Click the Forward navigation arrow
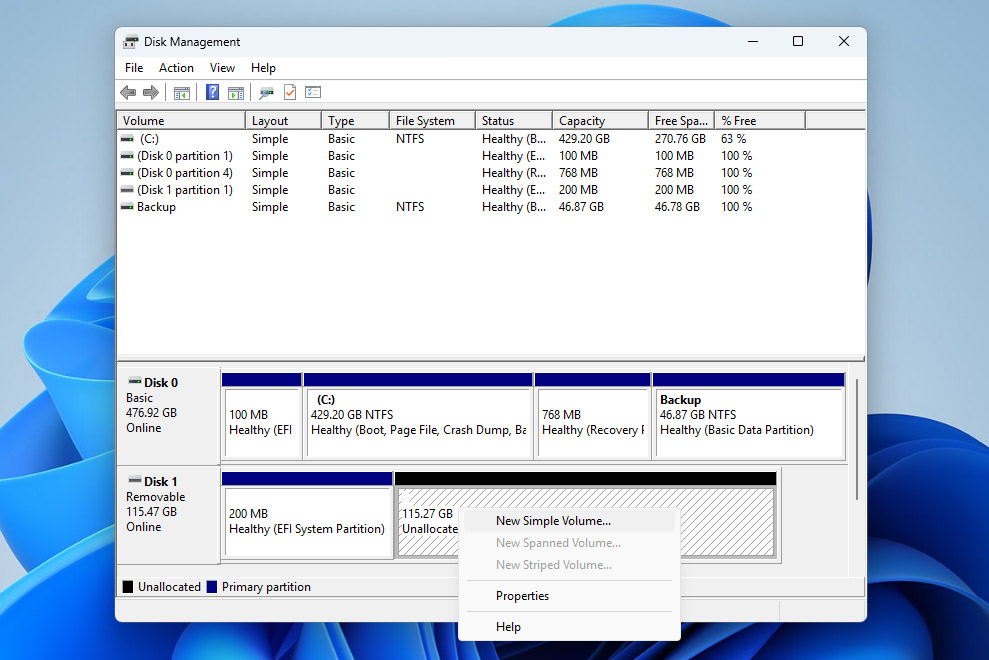Image resolution: width=989 pixels, height=660 pixels. tap(151, 92)
